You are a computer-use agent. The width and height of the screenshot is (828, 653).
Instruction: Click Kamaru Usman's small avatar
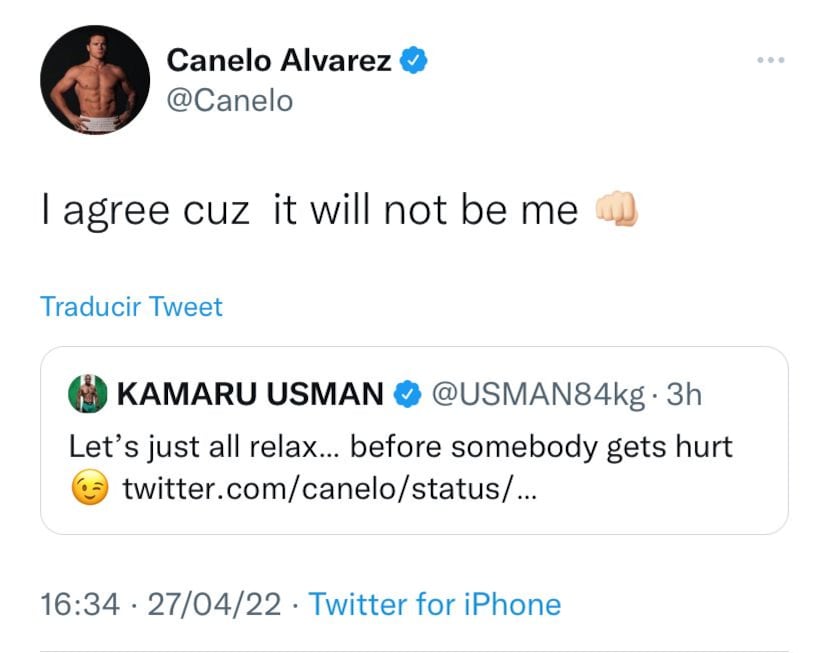click(x=87, y=394)
